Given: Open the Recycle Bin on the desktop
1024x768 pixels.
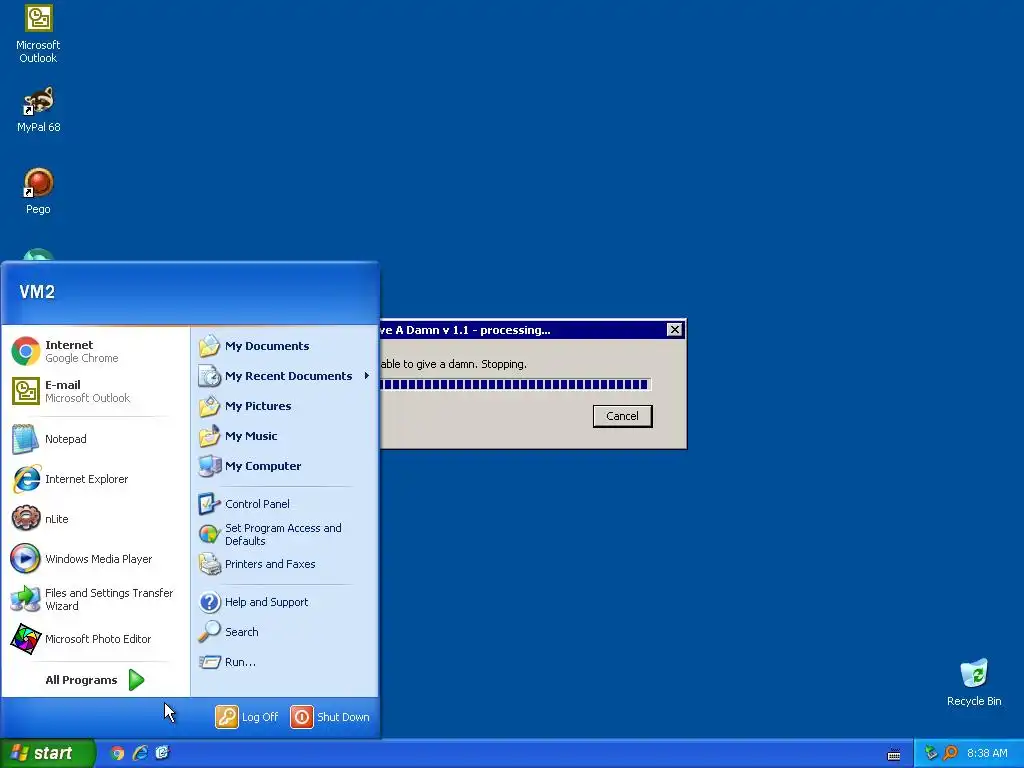Looking at the screenshot, I should tap(974, 683).
